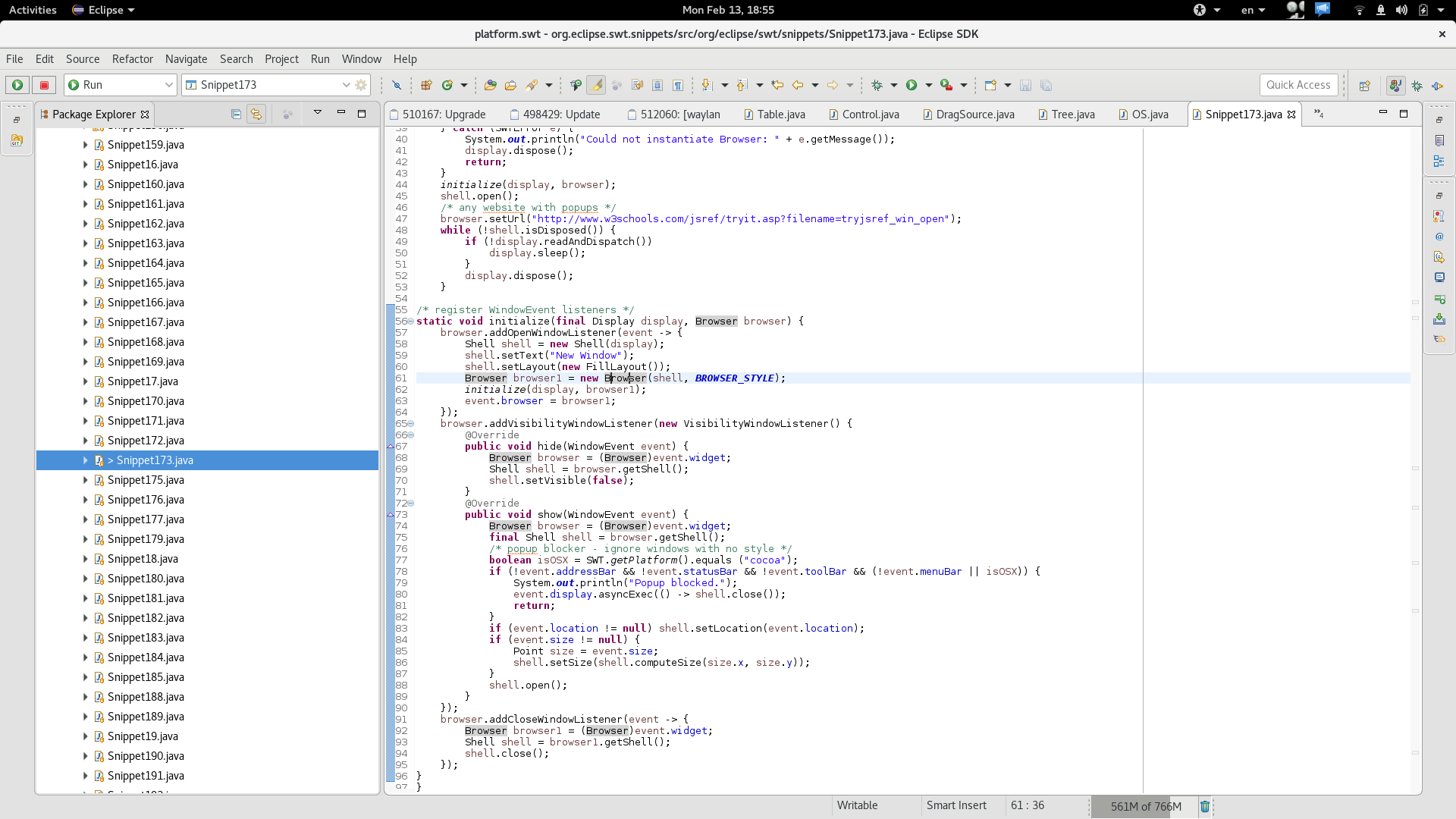Open the volume system tray icon
Image resolution: width=1456 pixels, height=819 pixels.
1401,10
